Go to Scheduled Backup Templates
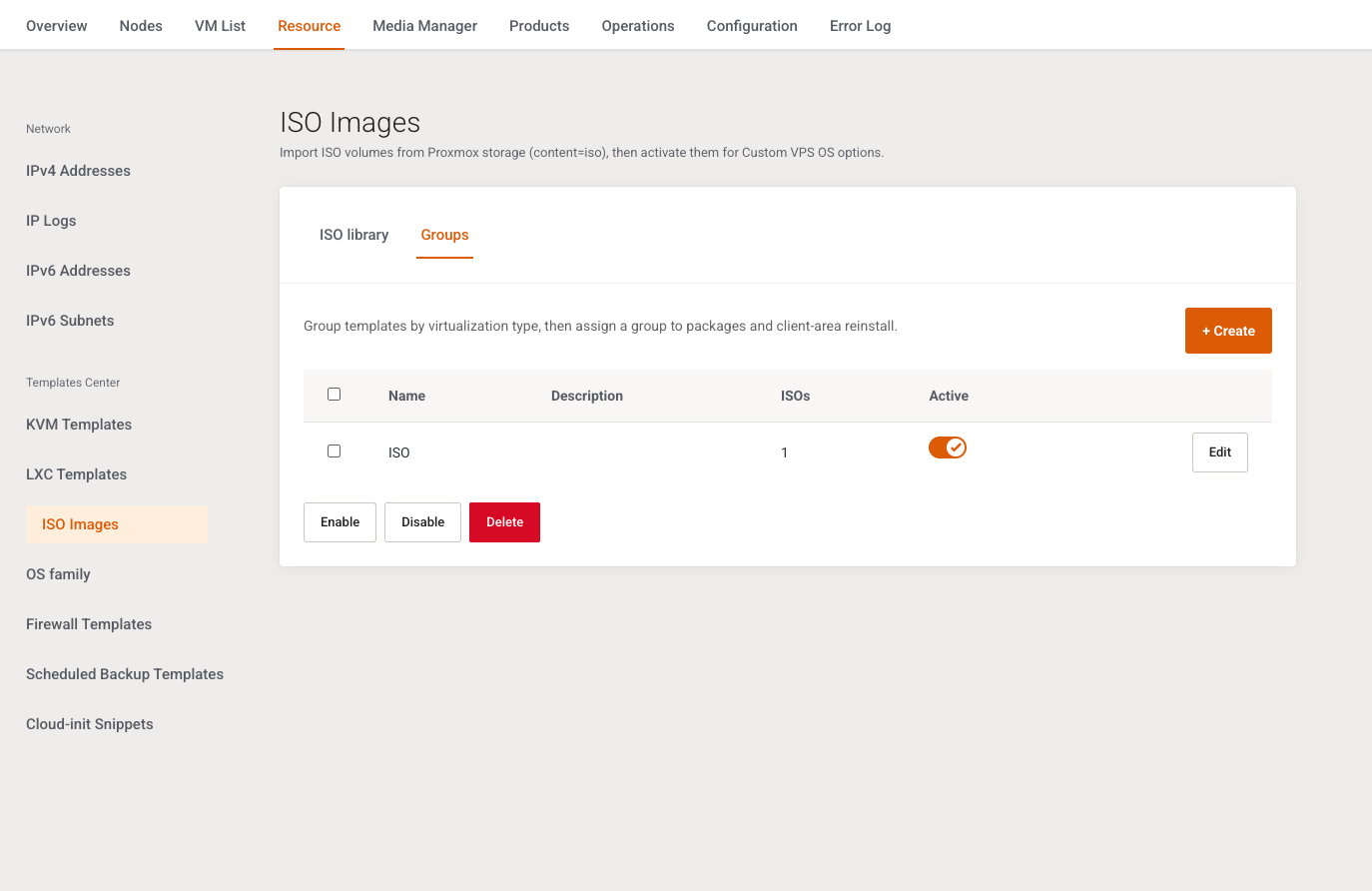Image resolution: width=1372 pixels, height=891 pixels. (125, 674)
